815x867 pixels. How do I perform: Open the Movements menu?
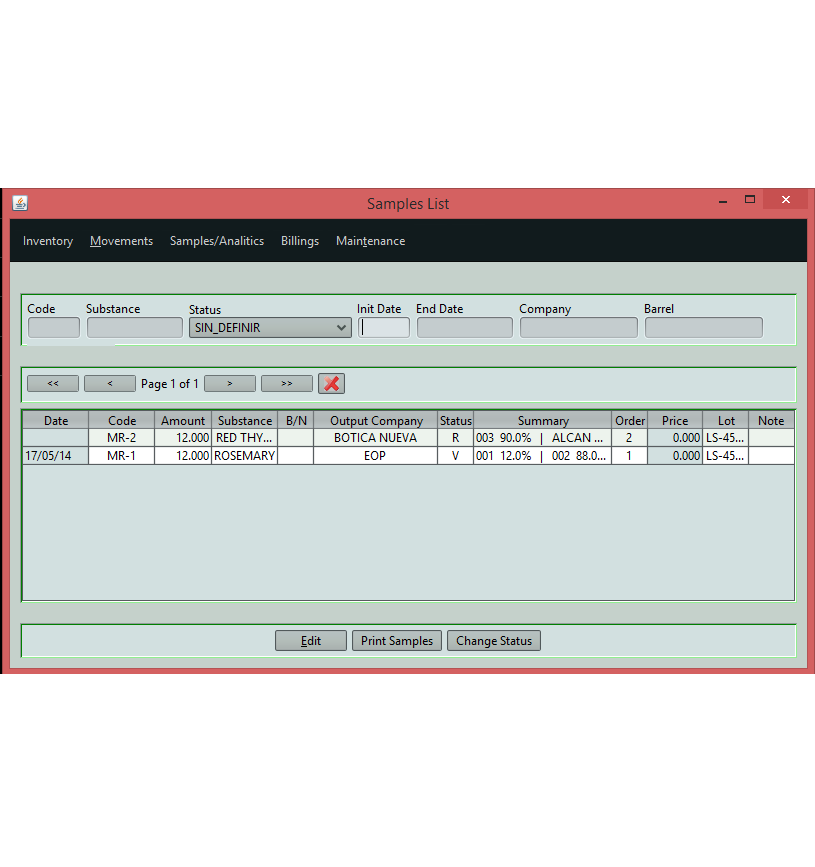pyautogui.click(x=121, y=241)
